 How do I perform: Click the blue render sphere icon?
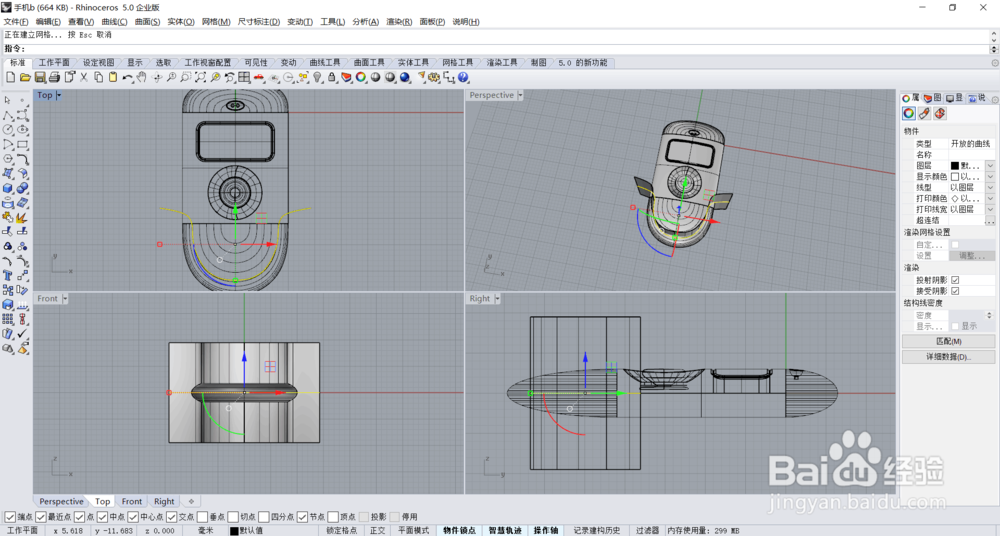point(405,77)
